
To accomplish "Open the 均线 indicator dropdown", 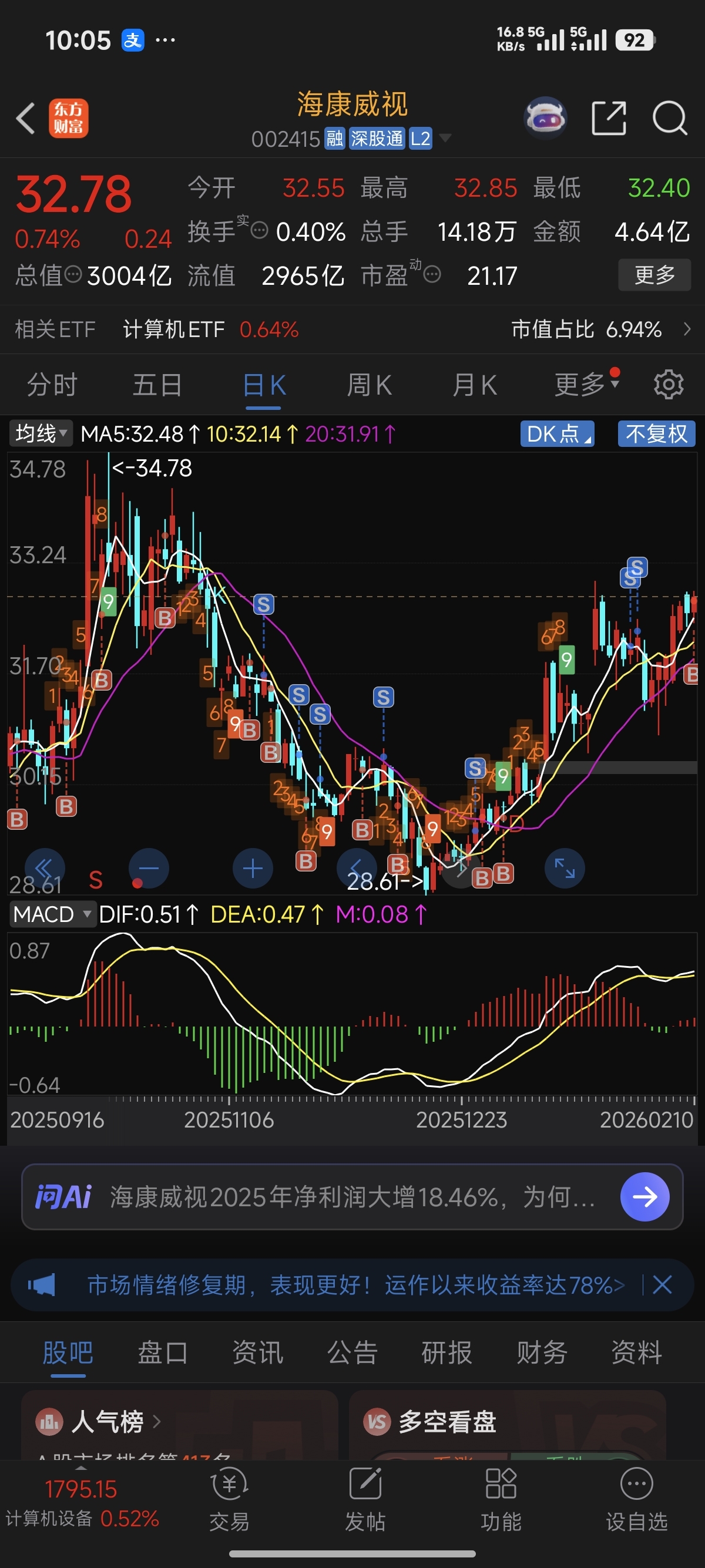I will coord(41,433).
